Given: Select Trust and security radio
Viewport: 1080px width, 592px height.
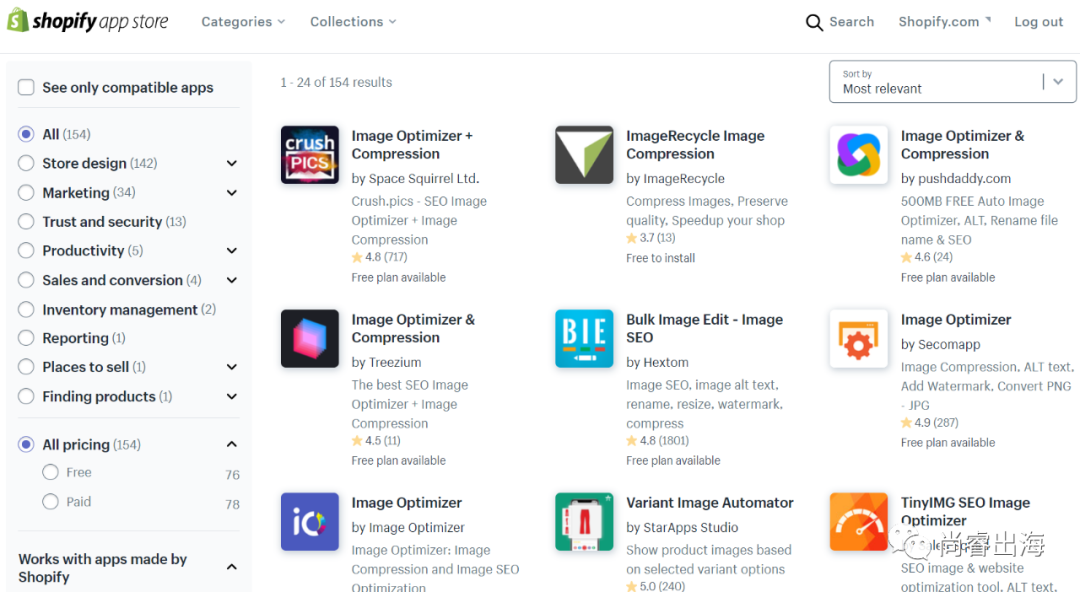Looking at the screenshot, I should [x=26, y=221].
